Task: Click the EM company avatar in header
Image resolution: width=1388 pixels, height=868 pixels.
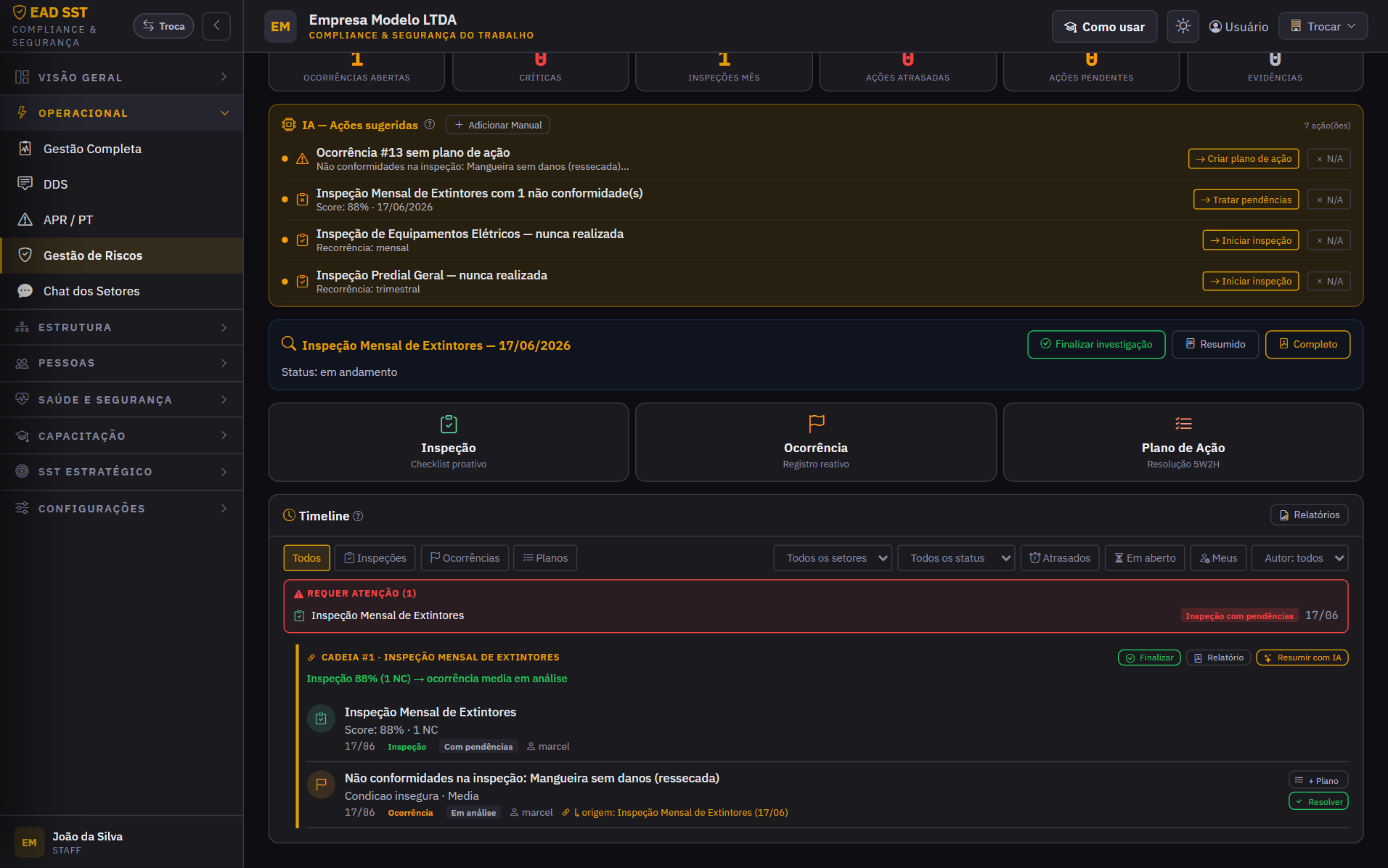Action: pos(280,26)
